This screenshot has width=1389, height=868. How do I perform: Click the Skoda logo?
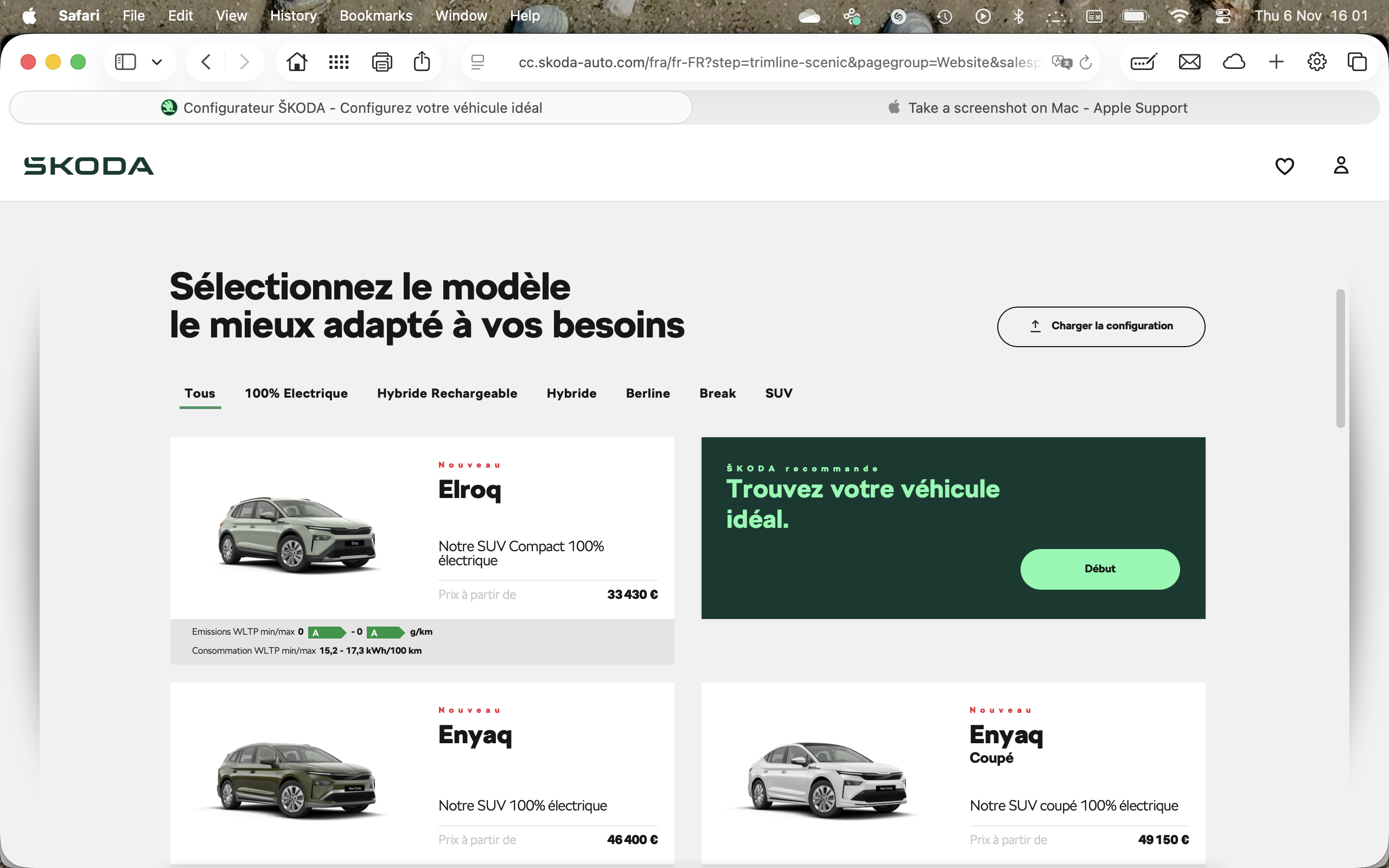pyautogui.click(x=89, y=166)
